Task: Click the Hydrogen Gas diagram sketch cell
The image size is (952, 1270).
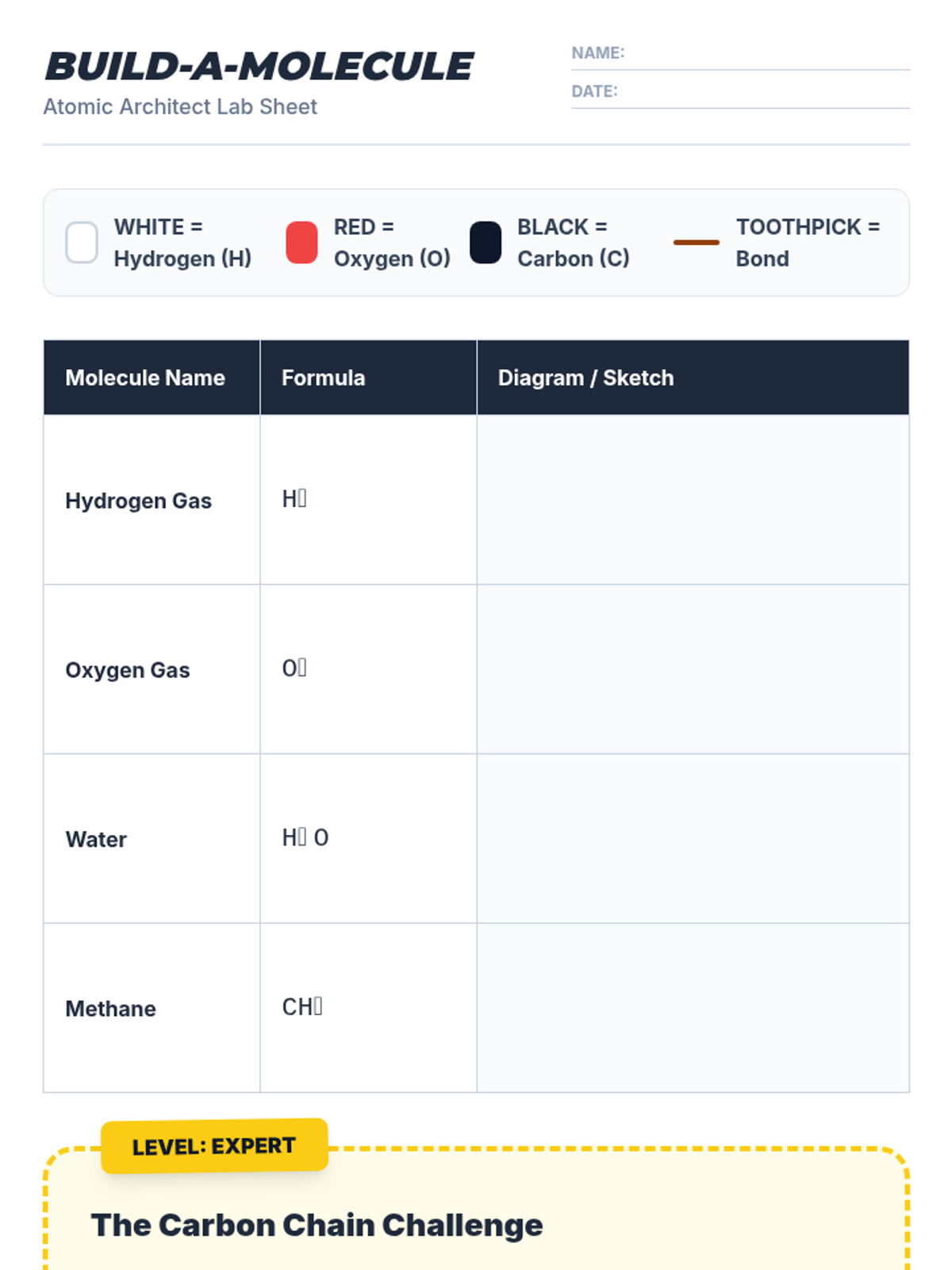Action: [693, 500]
